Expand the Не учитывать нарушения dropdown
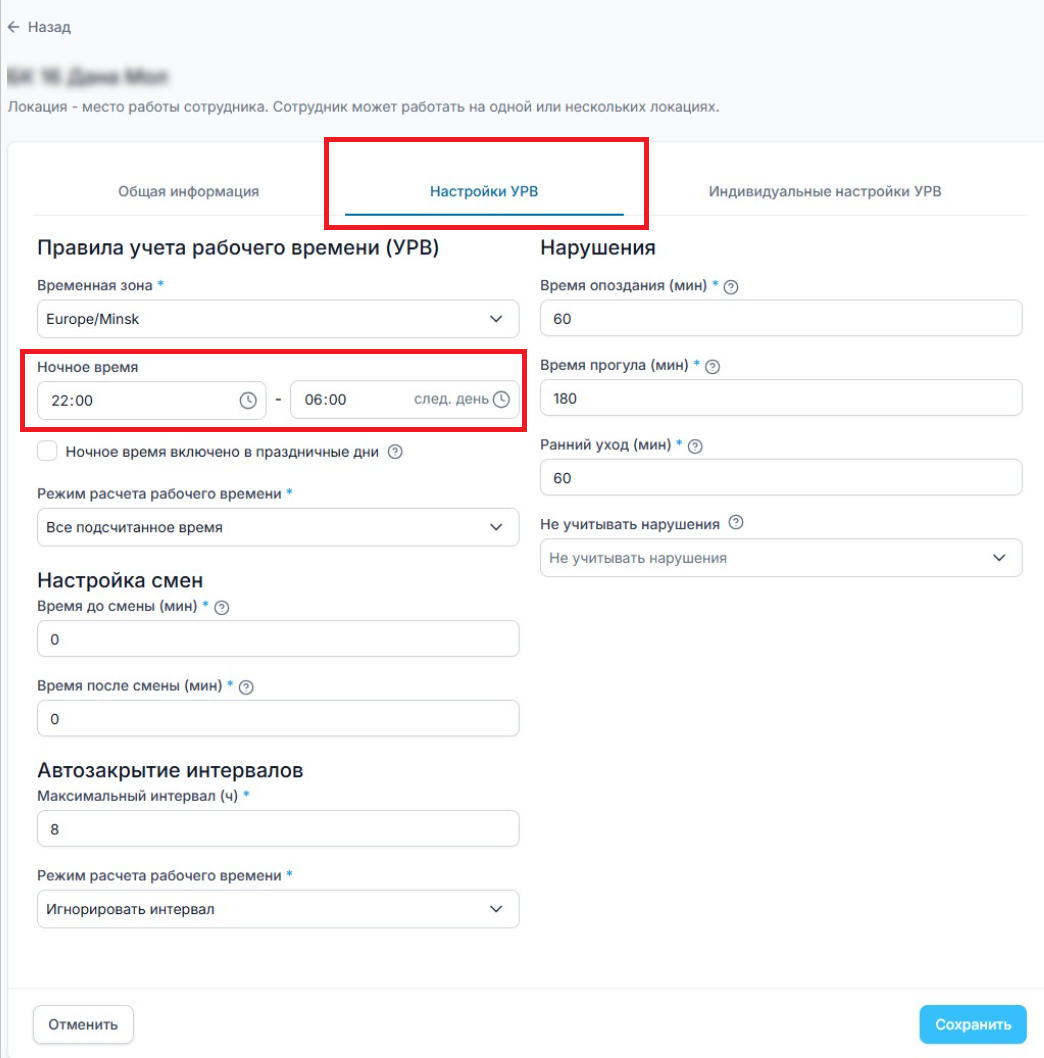This screenshot has height=1058, width=1044. pyautogui.click(x=780, y=558)
